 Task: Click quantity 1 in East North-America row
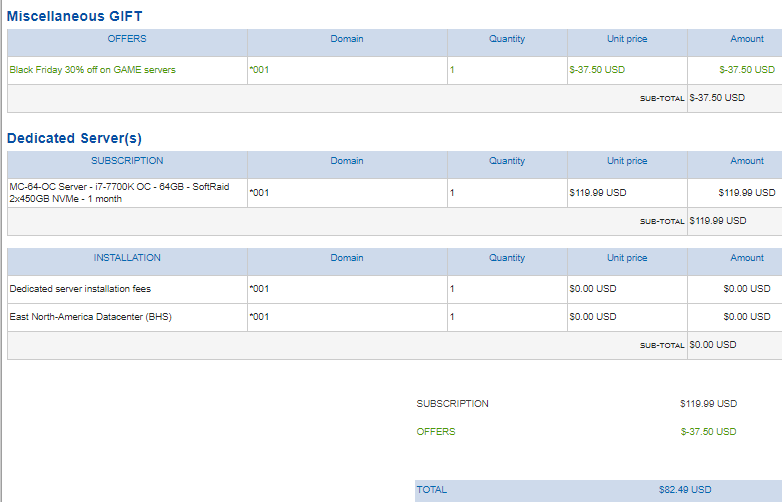point(452,317)
